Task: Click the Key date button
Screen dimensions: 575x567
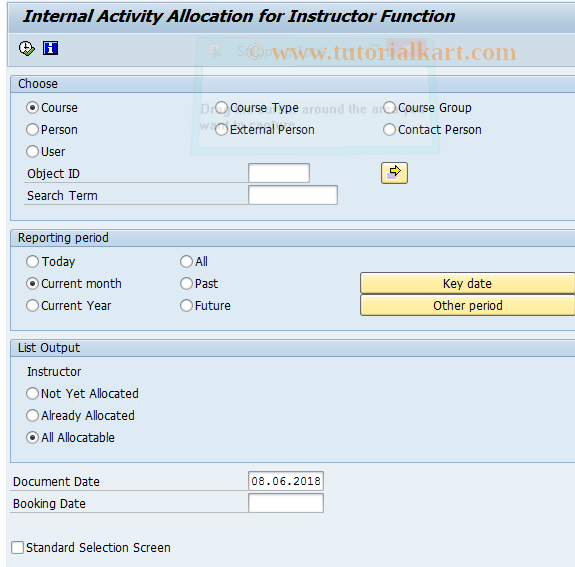Action: click(467, 283)
